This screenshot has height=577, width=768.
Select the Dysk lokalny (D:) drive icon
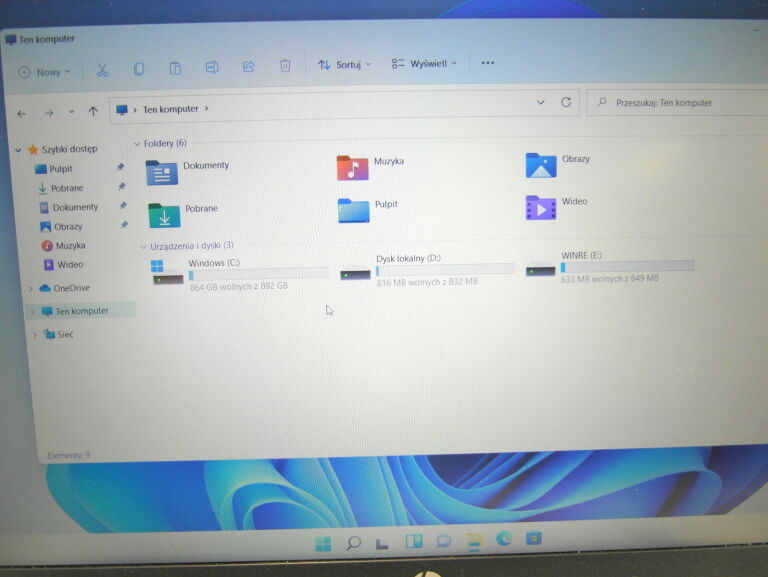(355, 272)
